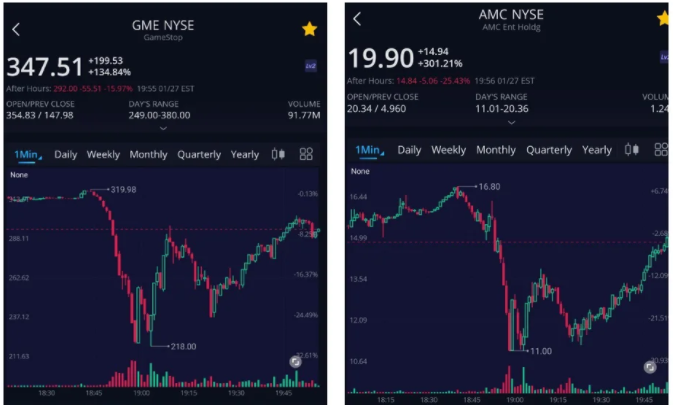Switch AMC chart style with candlestick icon
The width and height of the screenshot is (673, 405).
coord(632,150)
